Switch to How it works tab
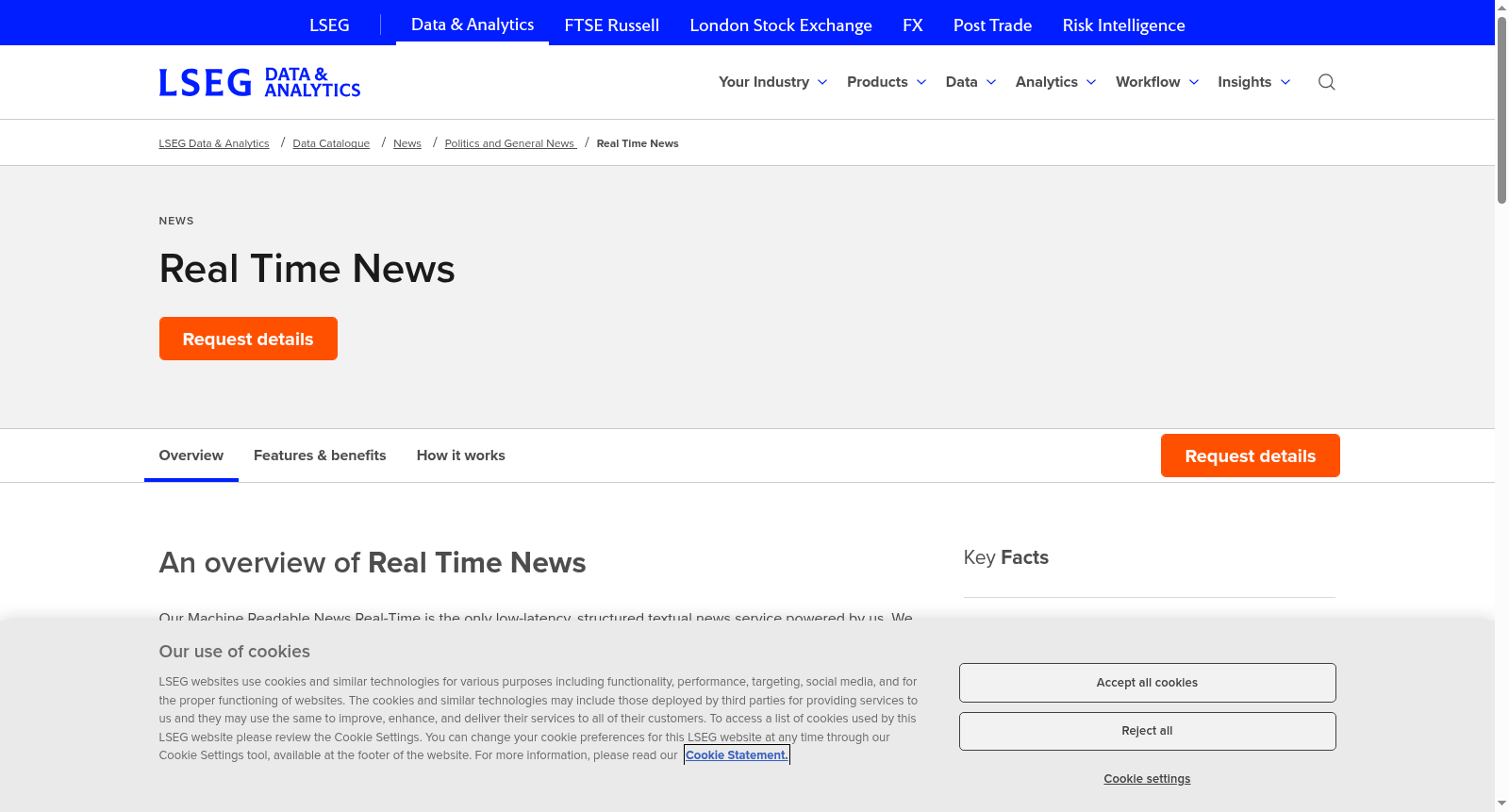Screen dimensions: 1509x812 click(x=461, y=456)
